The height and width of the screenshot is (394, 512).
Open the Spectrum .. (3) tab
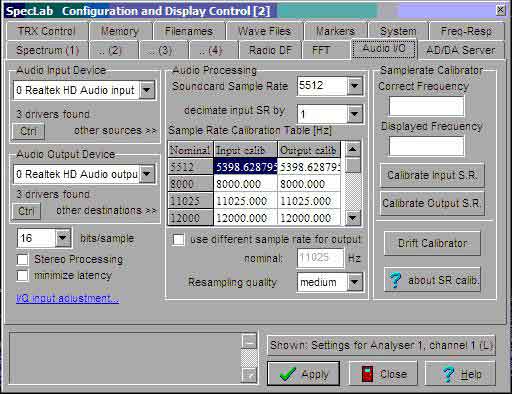(164, 50)
